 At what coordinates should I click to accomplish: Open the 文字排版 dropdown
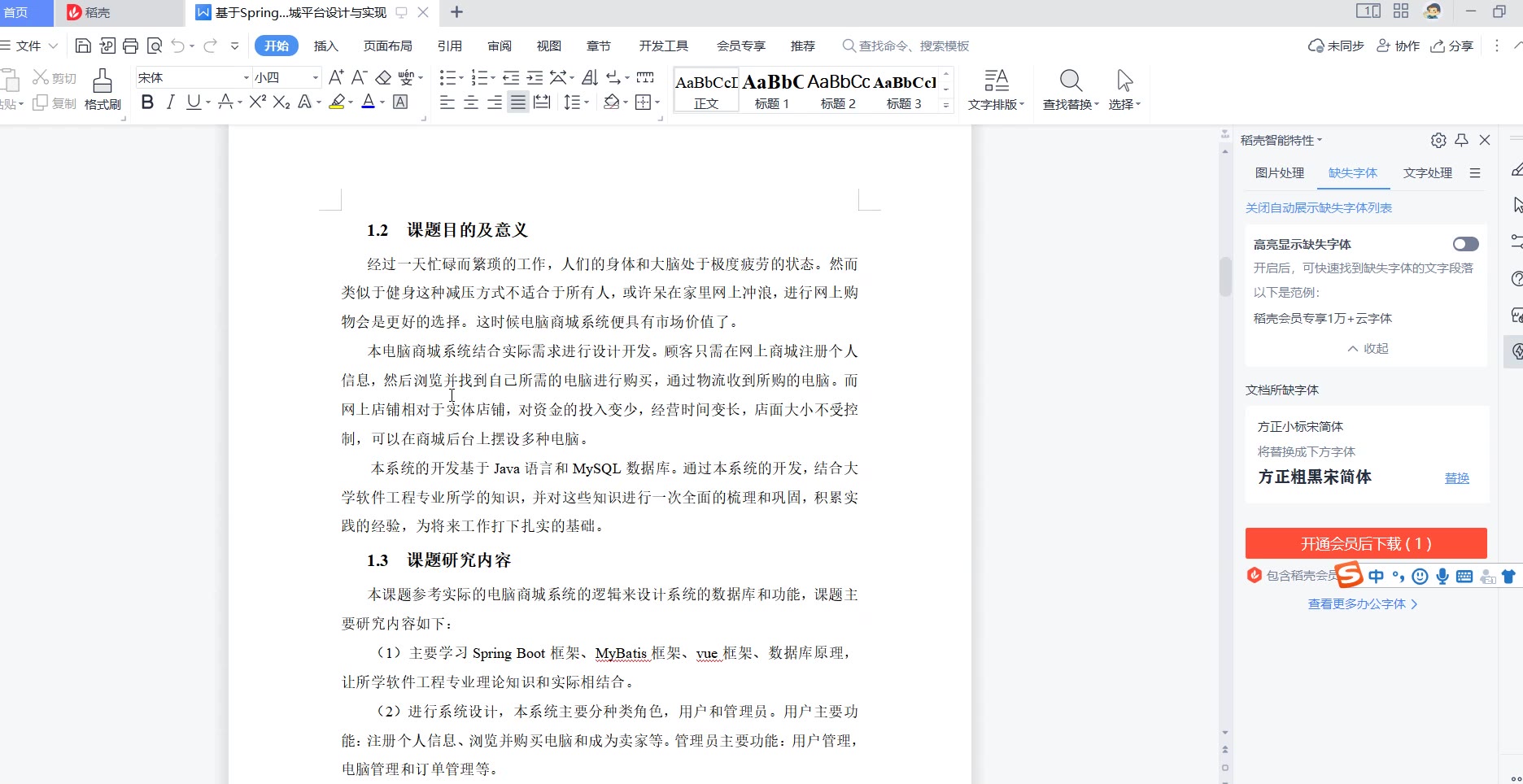996,89
